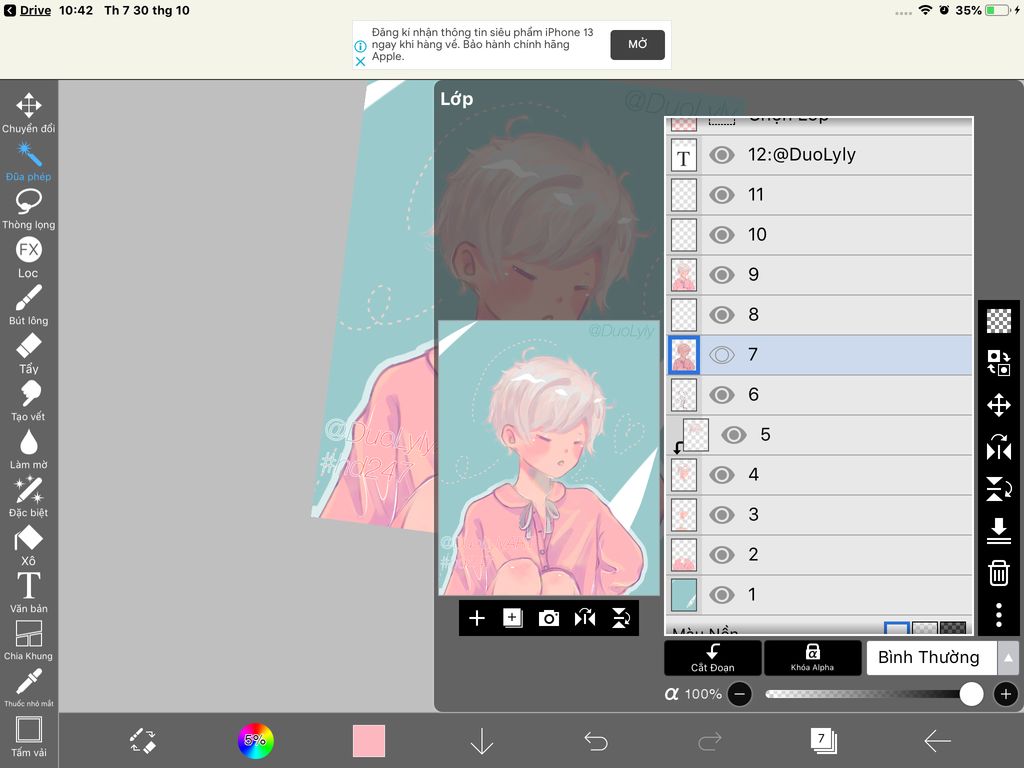Decrease opacity with minus button
This screenshot has width=1024, height=768.
click(739, 694)
